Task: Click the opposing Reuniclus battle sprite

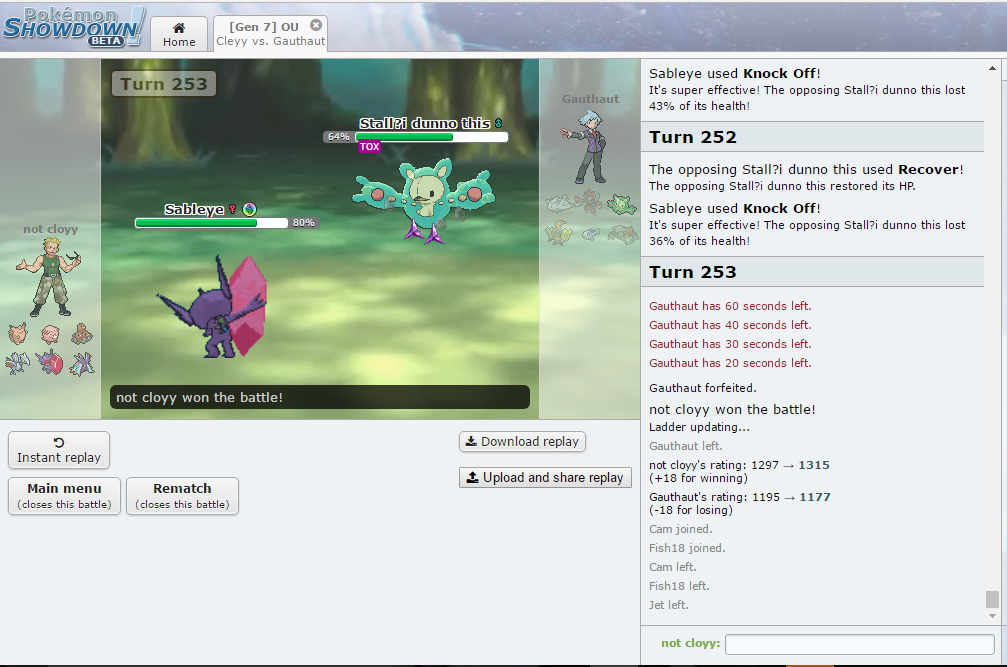Action: 424,201
